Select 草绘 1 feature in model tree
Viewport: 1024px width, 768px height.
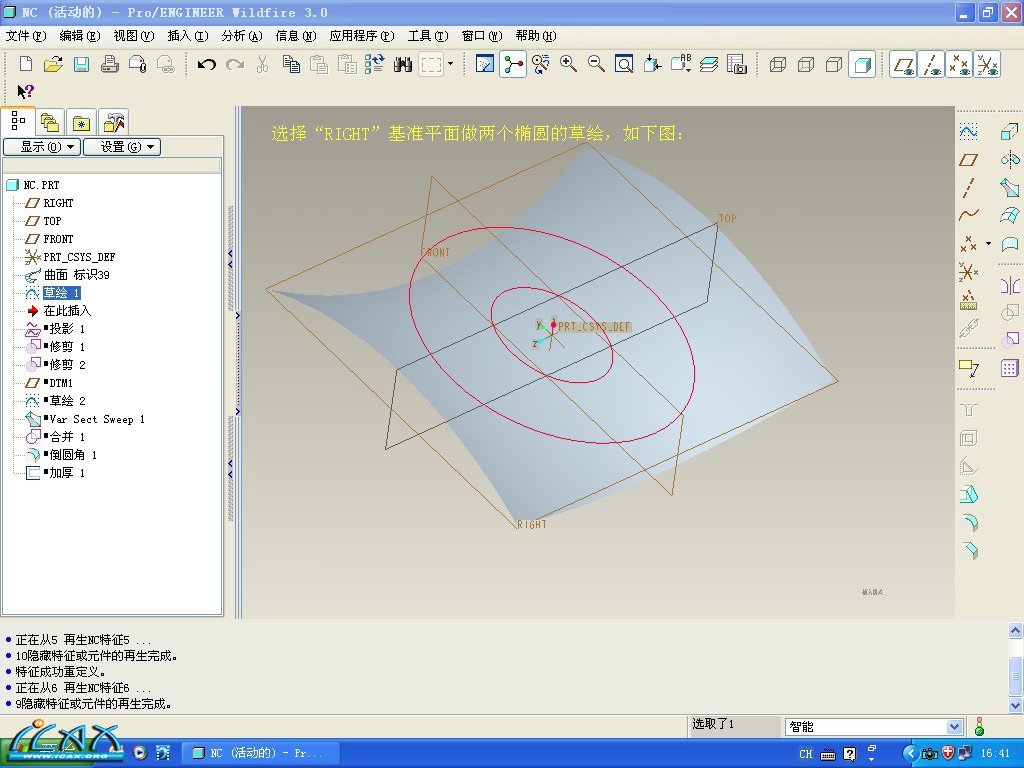(x=61, y=293)
